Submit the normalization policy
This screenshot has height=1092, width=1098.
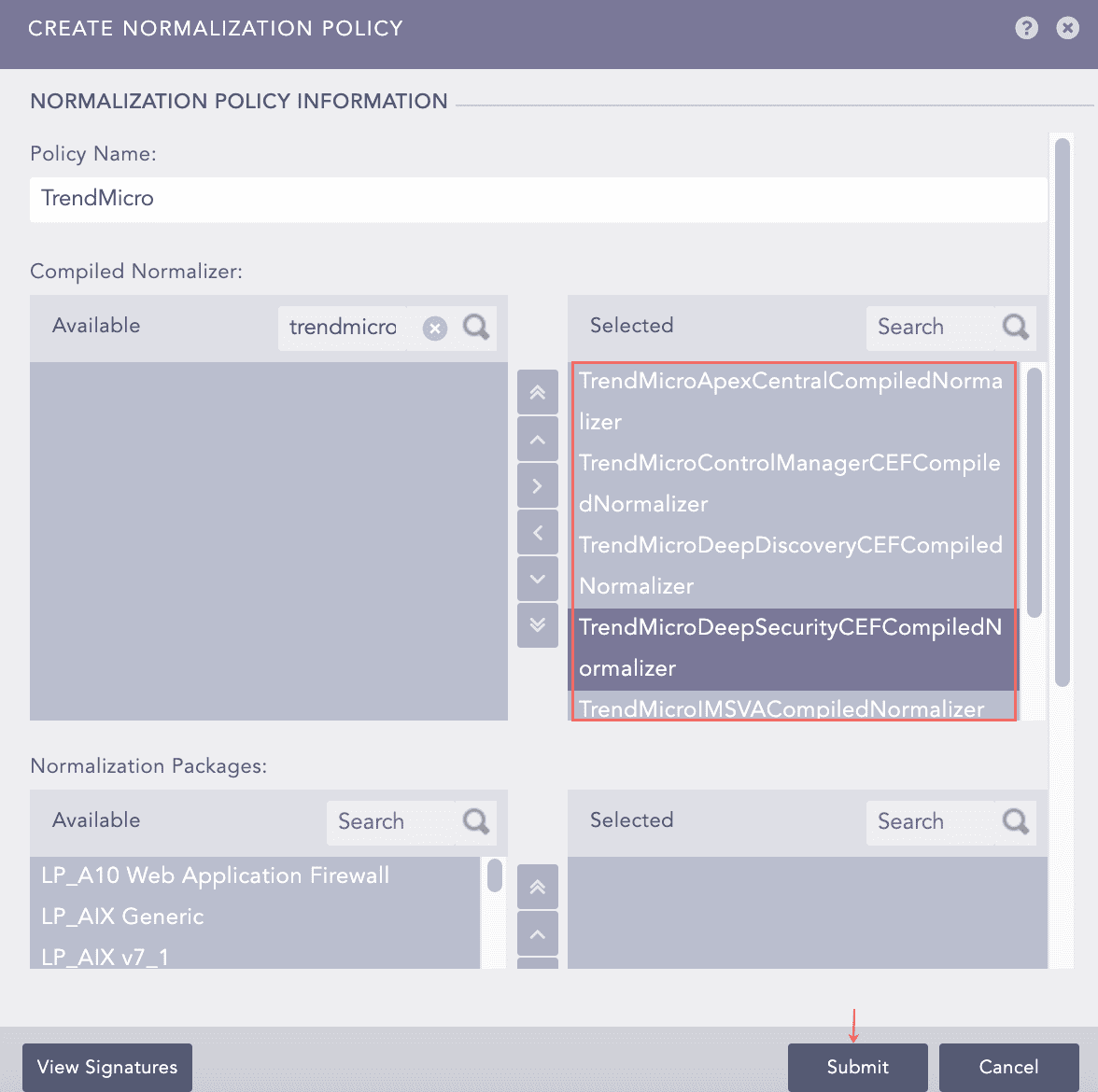857,1067
